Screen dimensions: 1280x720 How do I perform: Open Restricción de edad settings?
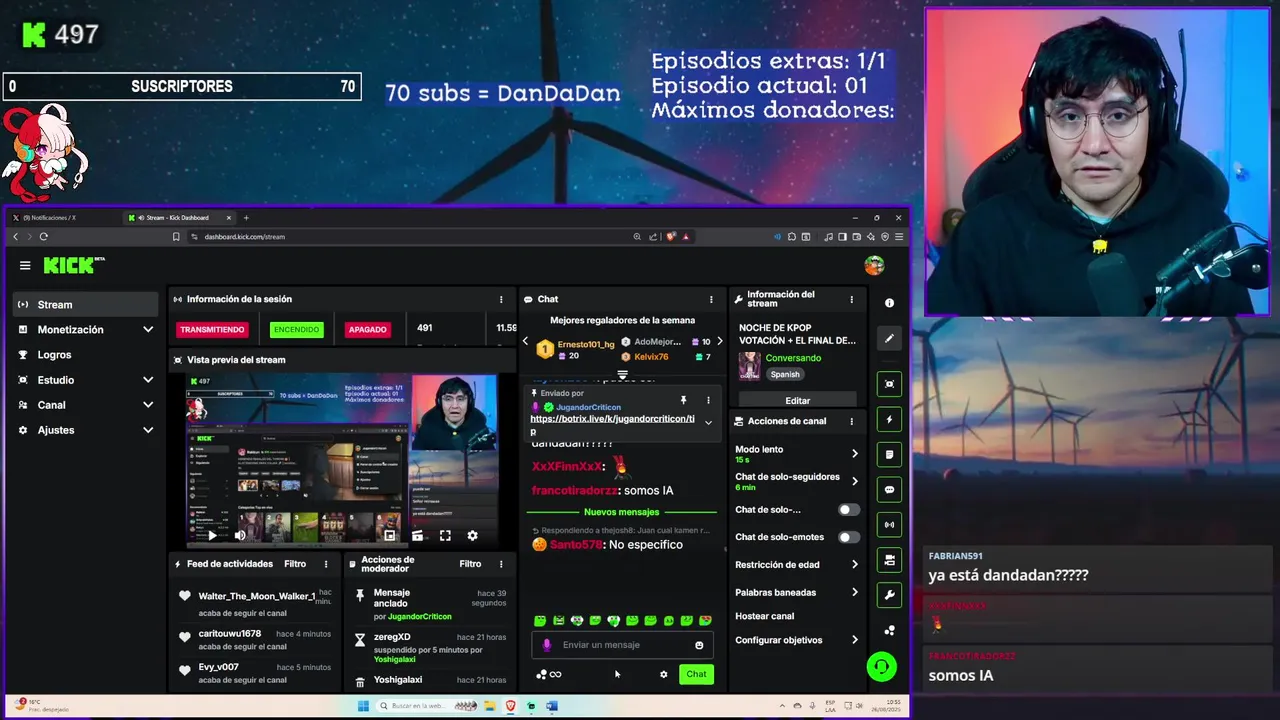[x=797, y=565]
